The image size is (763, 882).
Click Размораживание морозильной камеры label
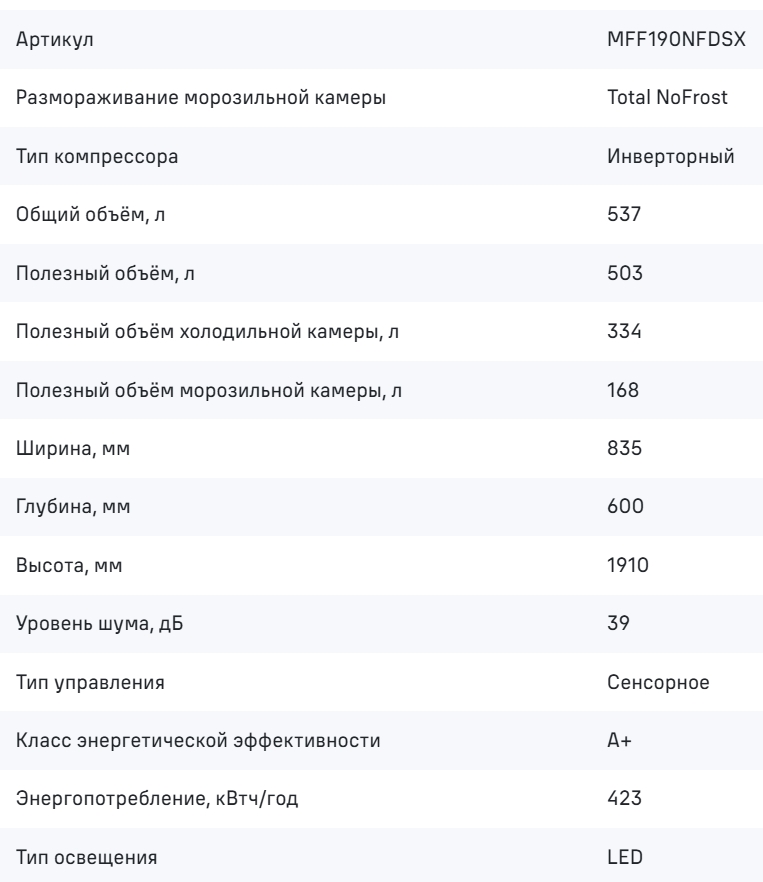(201, 98)
